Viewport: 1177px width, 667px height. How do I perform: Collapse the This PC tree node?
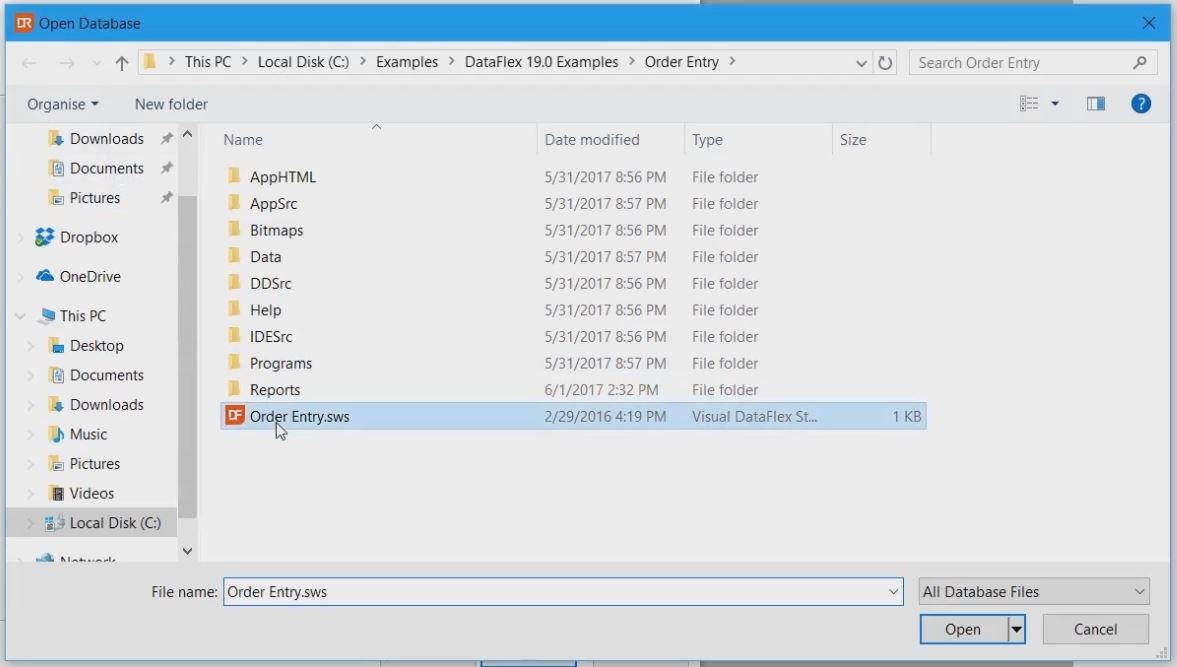[x=20, y=316]
